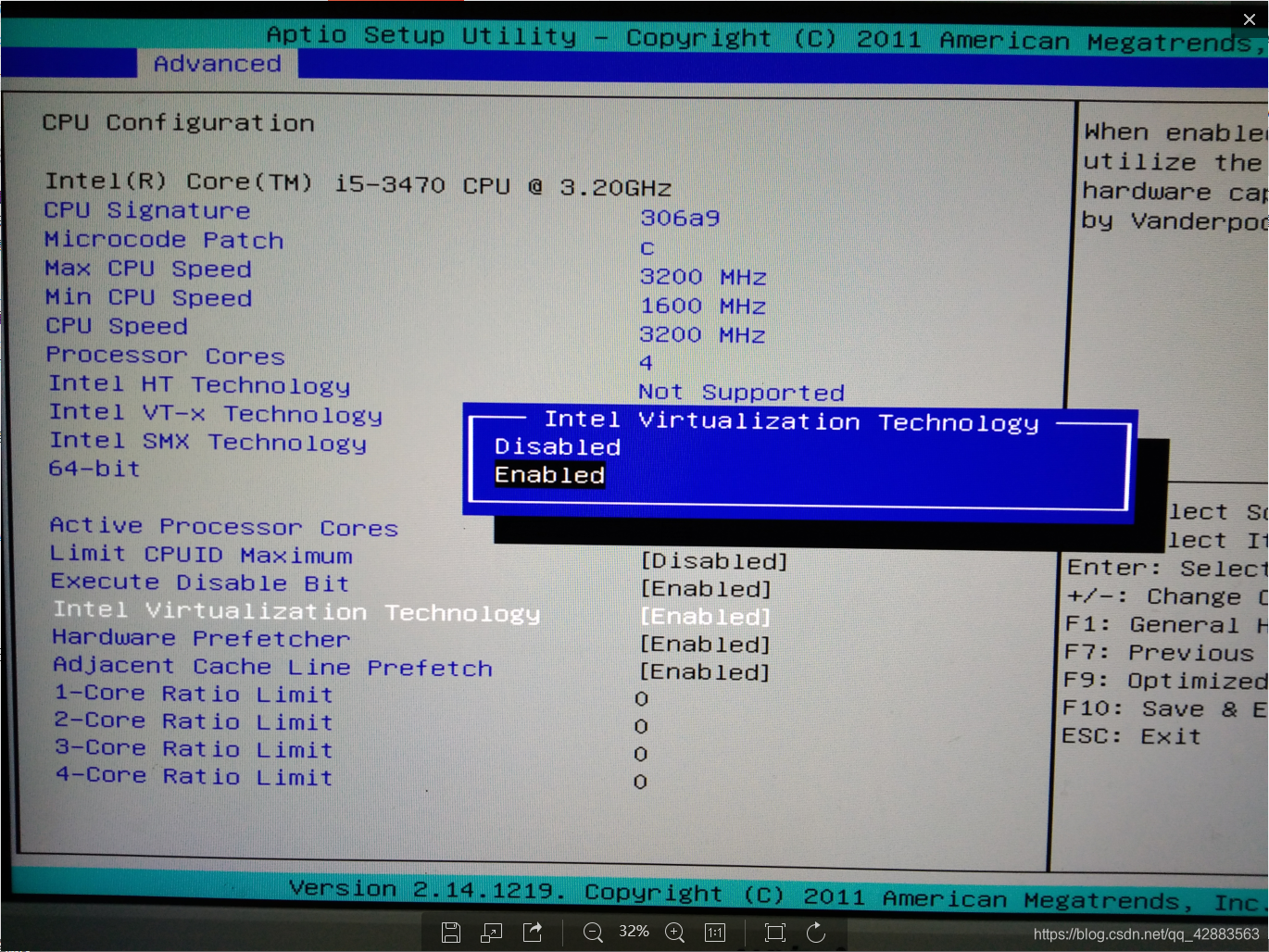Viewport: 1269px width, 952px height.
Task: Select the Execute Disable Bit label
Action: click(x=200, y=582)
